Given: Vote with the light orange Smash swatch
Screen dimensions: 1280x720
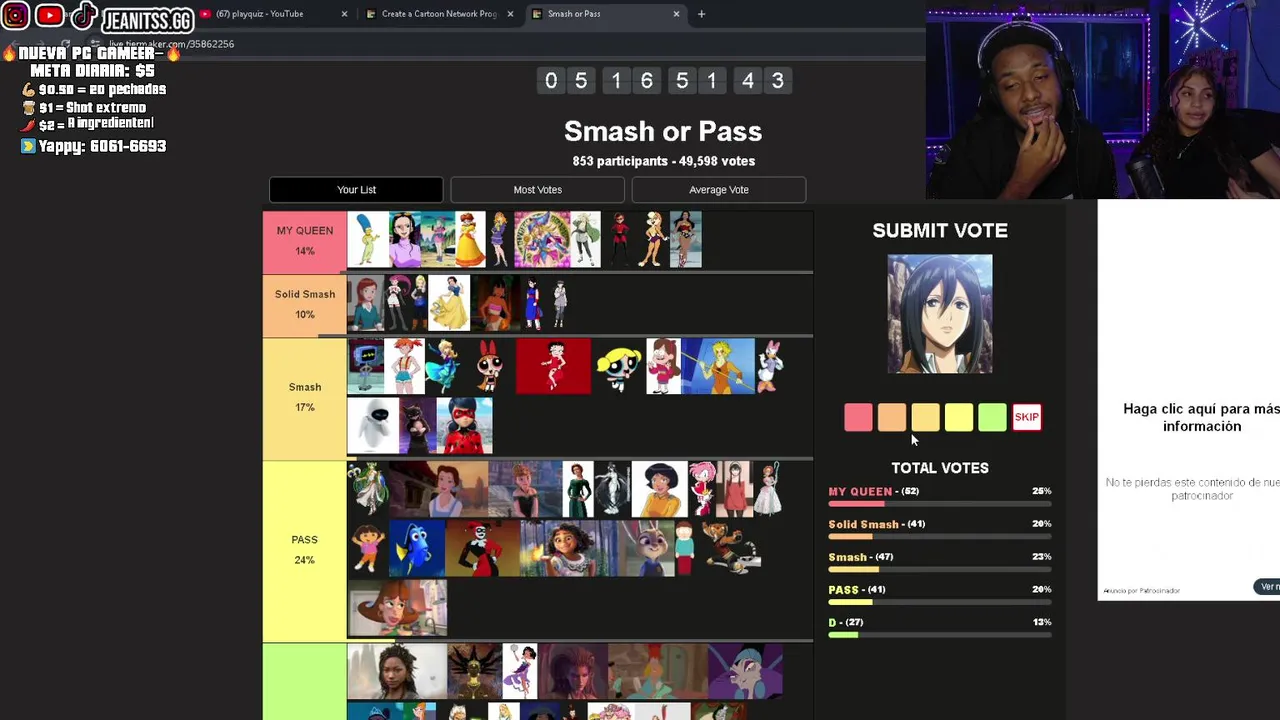Looking at the screenshot, I should click(x=925, y=418).
